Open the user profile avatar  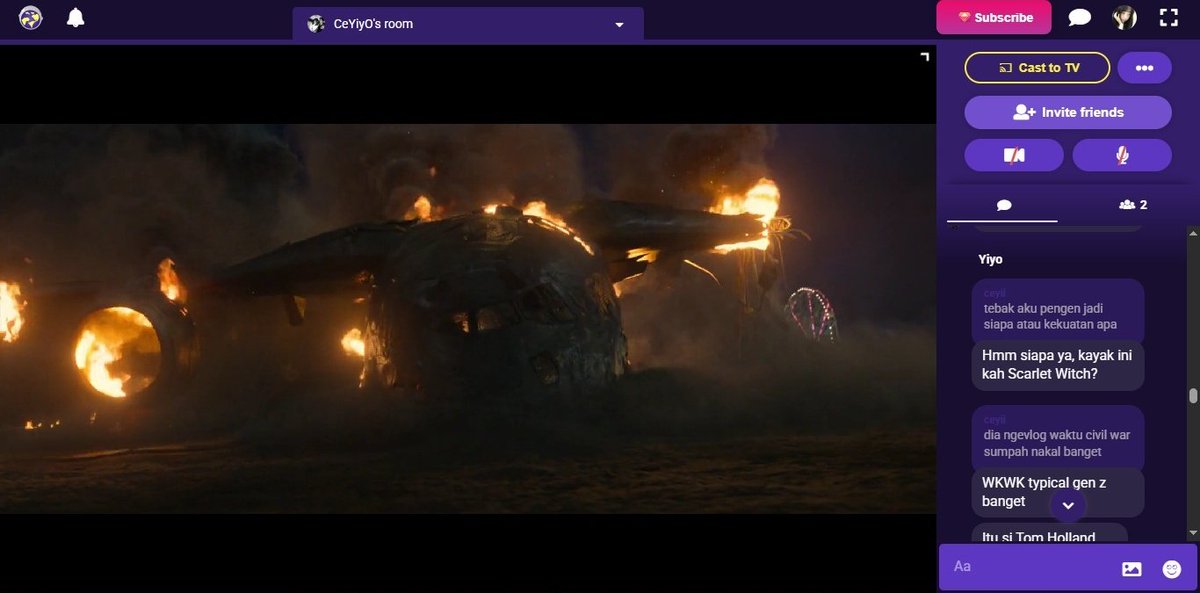(1123, 18)
